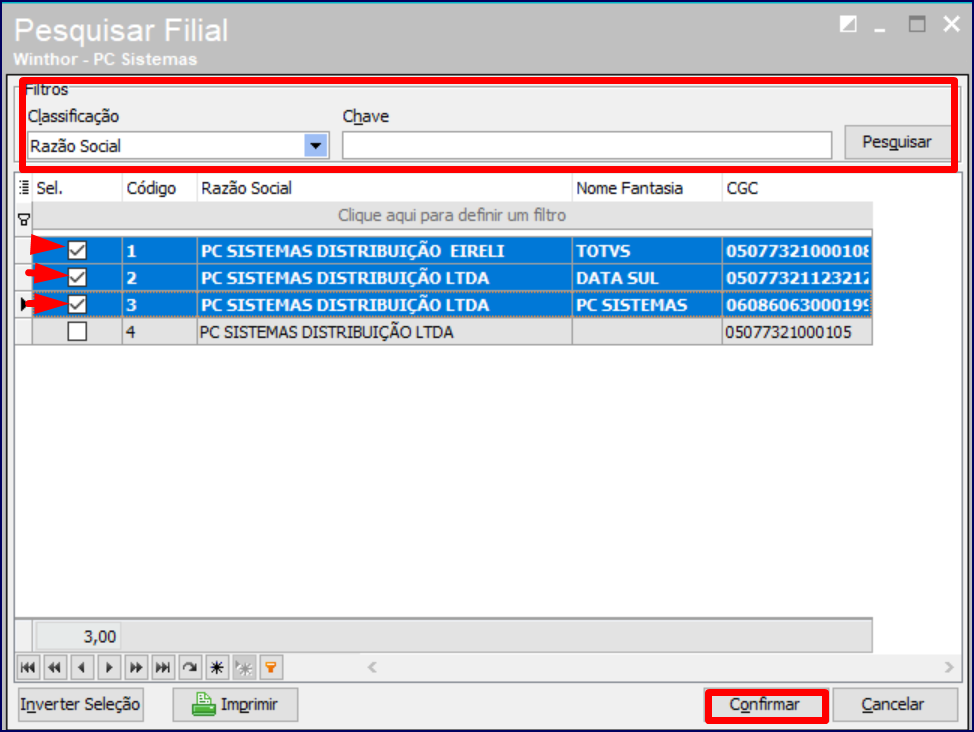Open the orange funnel filter icon
This screenshot has width=974, height=732.
click(x=271, y=668)
